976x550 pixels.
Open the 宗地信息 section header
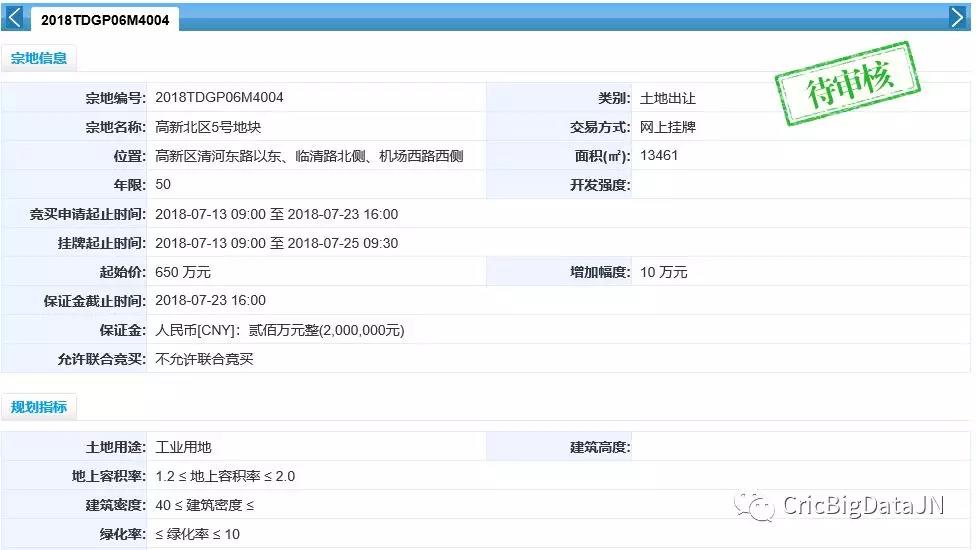click(39, 58)
